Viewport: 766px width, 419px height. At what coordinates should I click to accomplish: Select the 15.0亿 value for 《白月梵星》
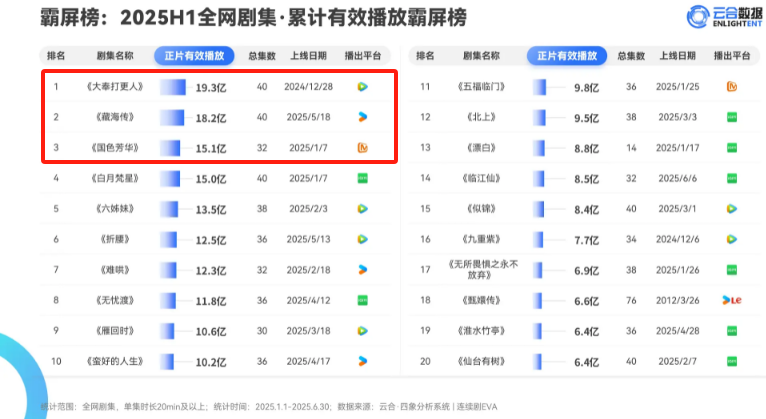coord(211,179)
